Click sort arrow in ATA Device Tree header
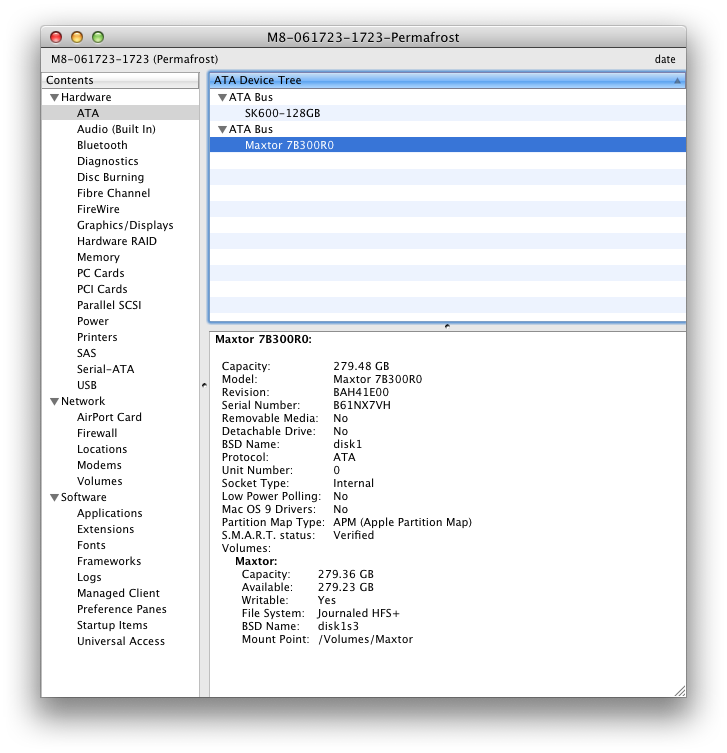The width and height of the screenshot is (727, 753). (x=677, y=80)
